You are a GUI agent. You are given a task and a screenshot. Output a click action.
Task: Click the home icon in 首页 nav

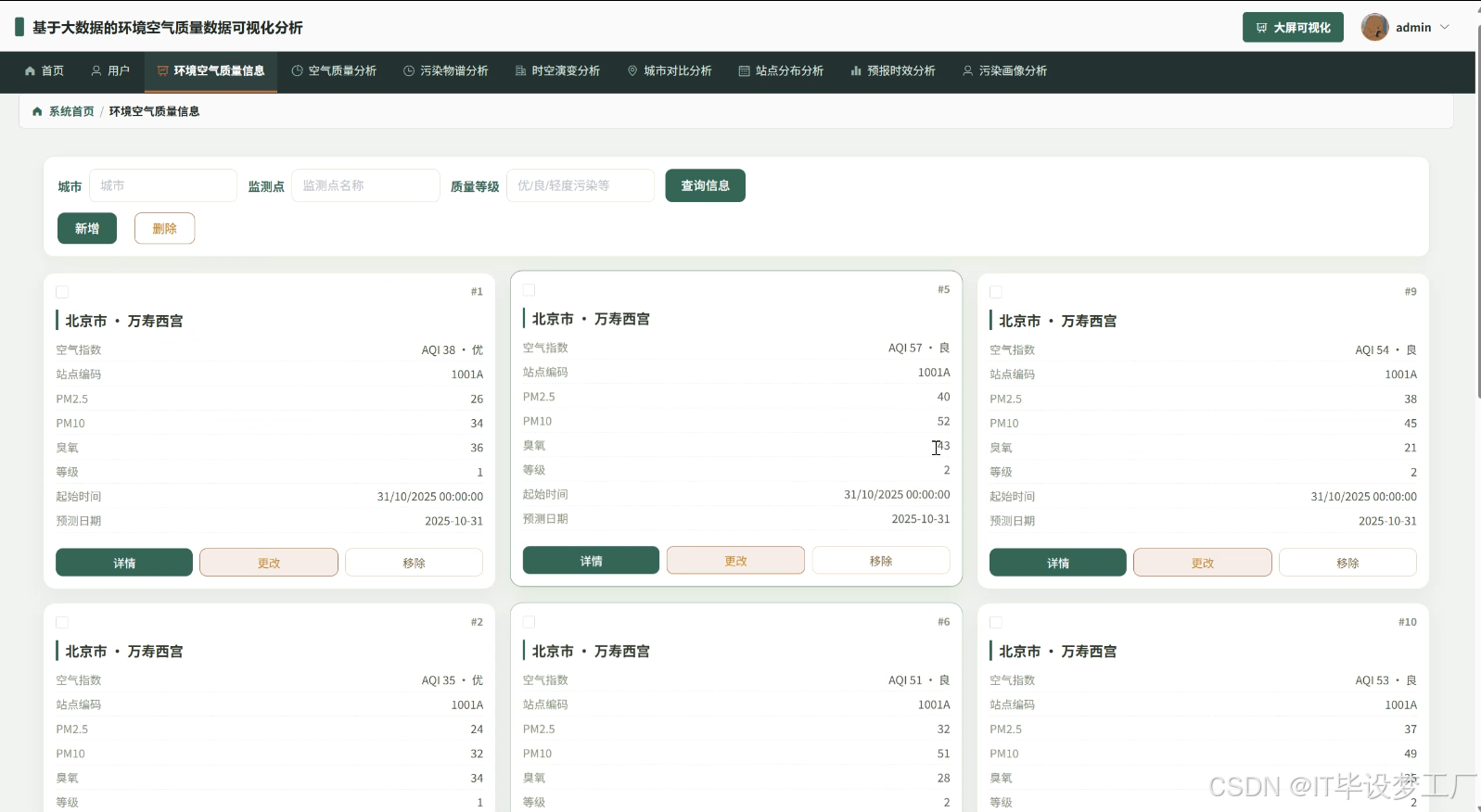(x=30, y=70)
